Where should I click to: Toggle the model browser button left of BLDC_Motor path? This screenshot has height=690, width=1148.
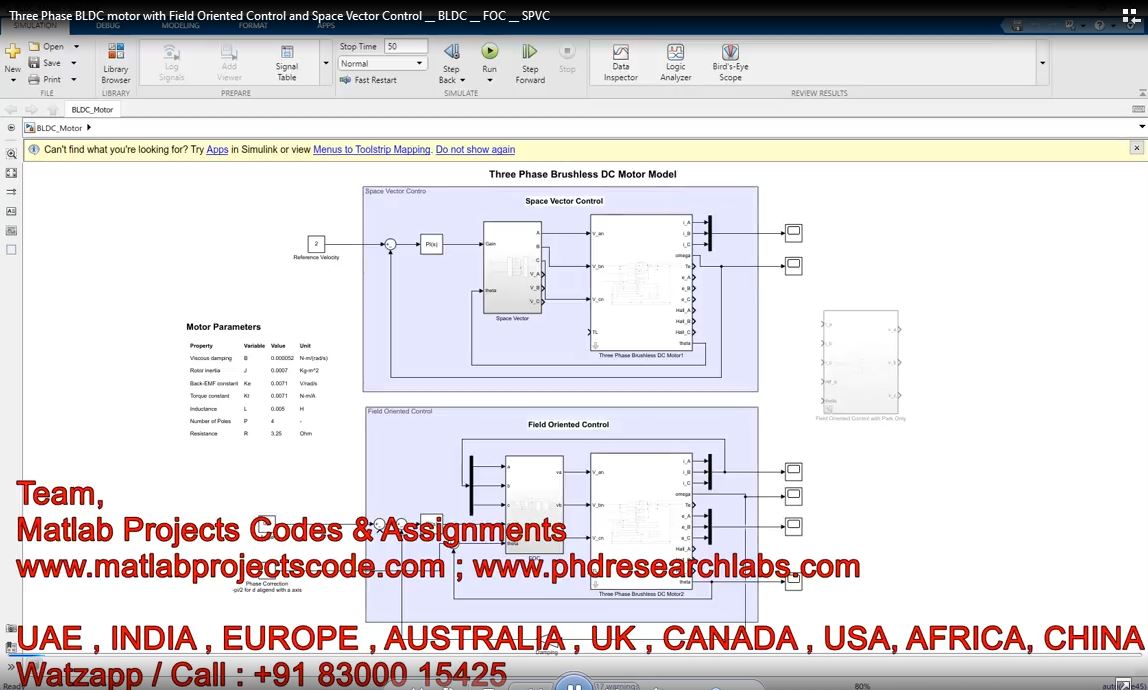click(x=11, y=127)
